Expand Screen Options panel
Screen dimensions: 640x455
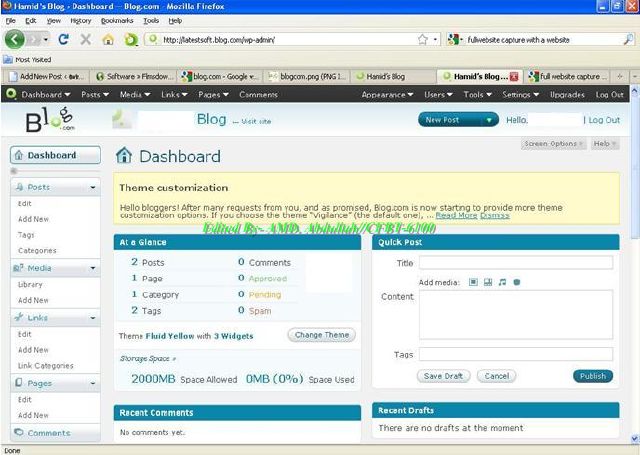click(x=553, y=144)
